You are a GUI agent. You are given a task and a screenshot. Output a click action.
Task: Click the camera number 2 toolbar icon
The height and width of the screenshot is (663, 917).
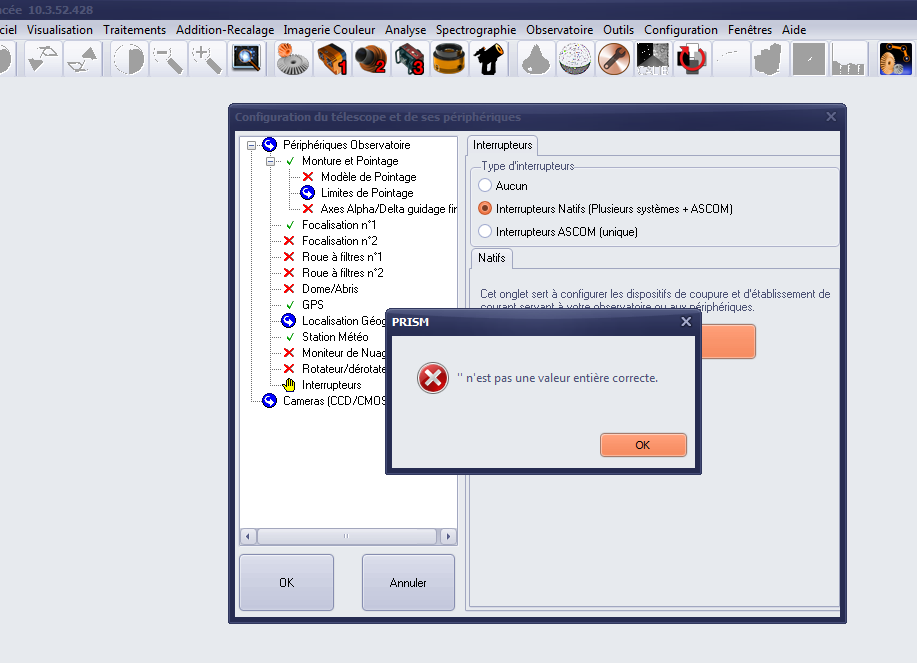tap(370, 60)
